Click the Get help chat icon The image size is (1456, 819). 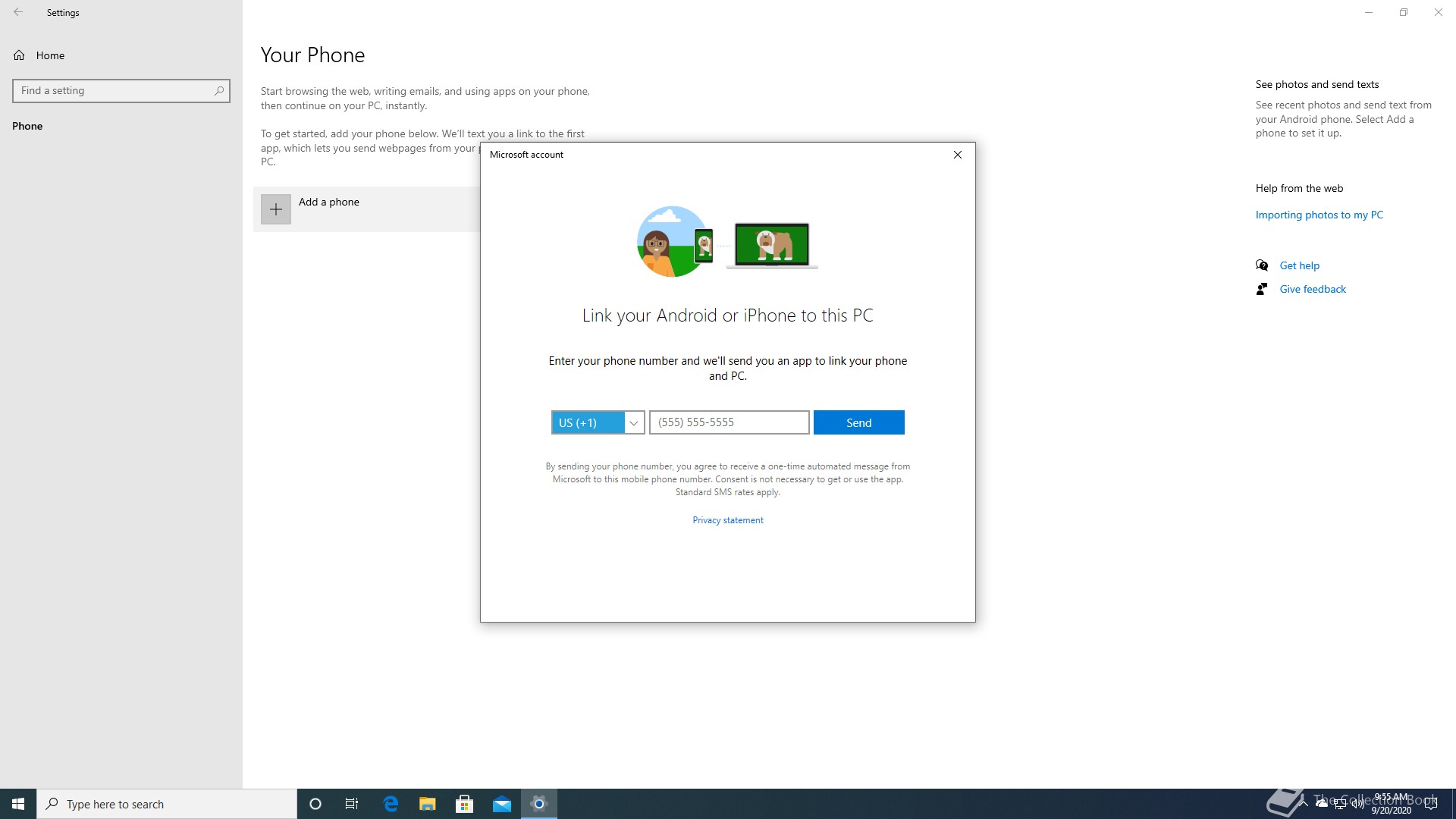coord(1262,265)
